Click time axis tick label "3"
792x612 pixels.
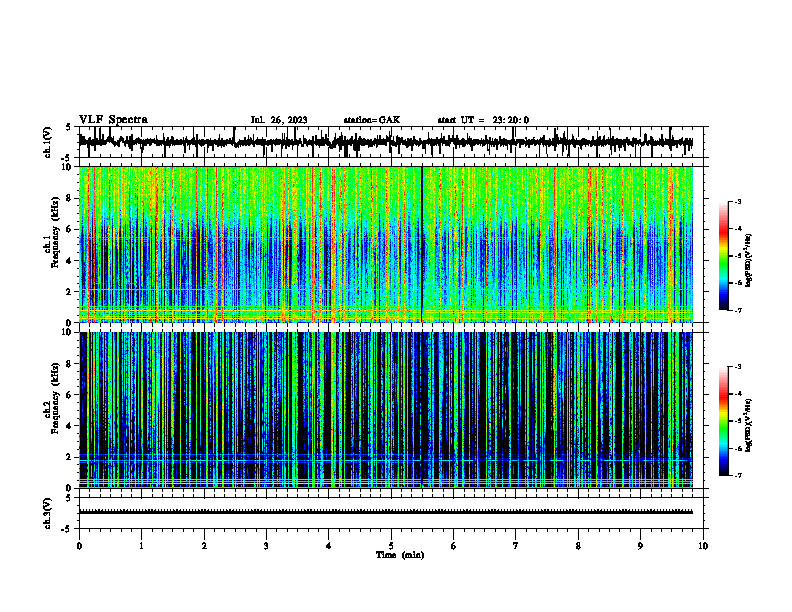click(x=266, y=546)
